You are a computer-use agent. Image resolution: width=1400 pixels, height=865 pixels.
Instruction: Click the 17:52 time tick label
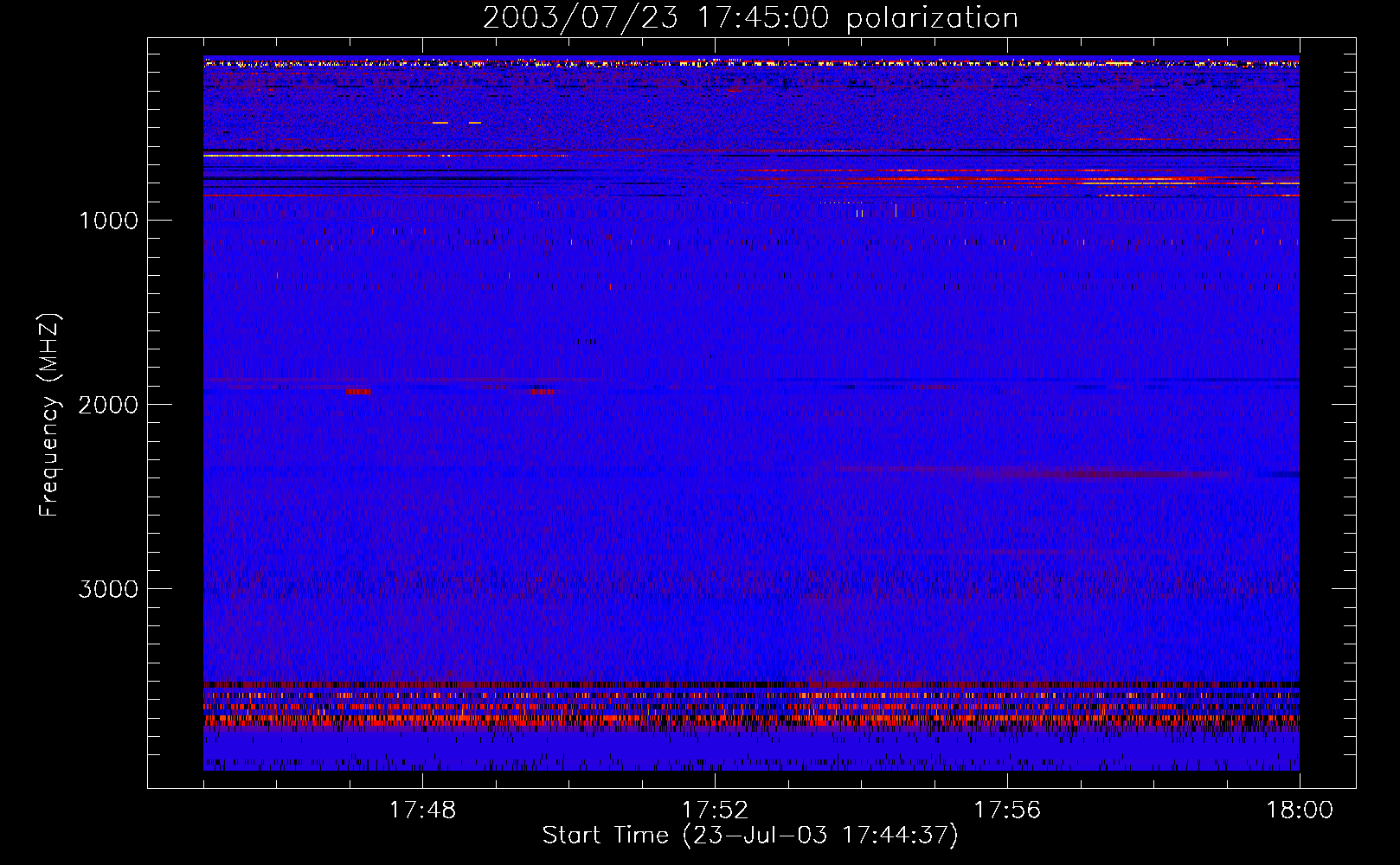(x=715, y=811)
